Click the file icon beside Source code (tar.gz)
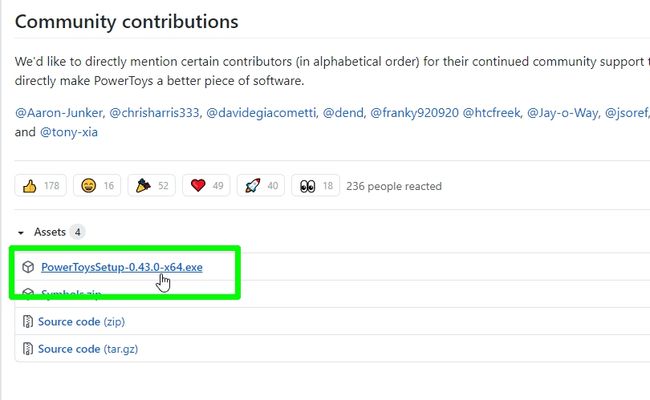This screenshot has width=650, height=400. click(27, 349)
